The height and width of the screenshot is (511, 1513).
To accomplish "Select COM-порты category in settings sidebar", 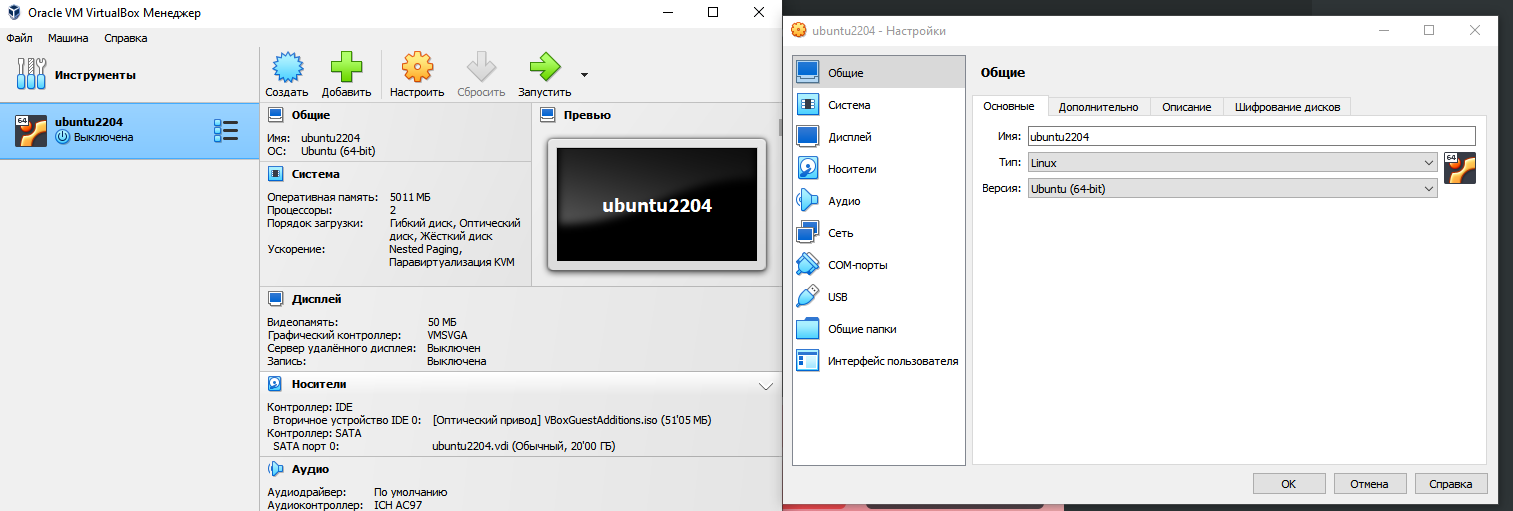I will coord(880,265).
